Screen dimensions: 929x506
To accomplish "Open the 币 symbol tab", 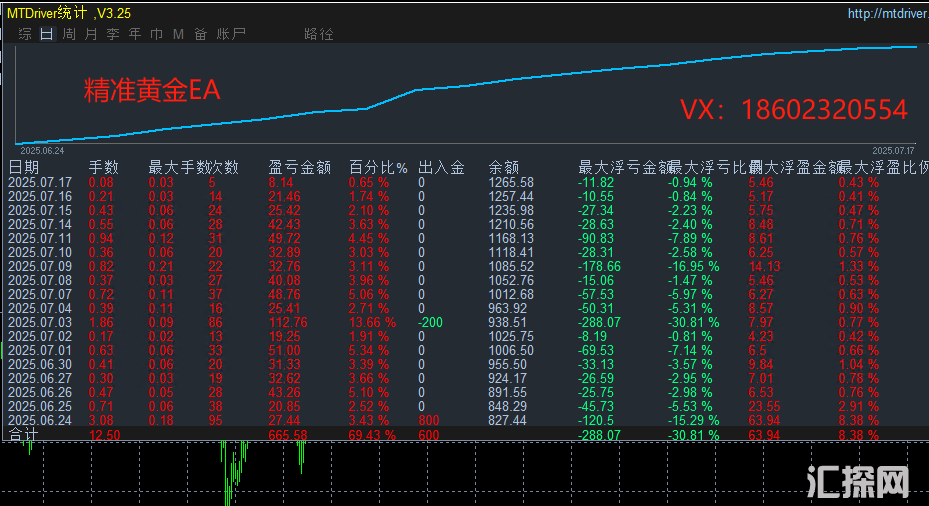I will coord(156,34).
